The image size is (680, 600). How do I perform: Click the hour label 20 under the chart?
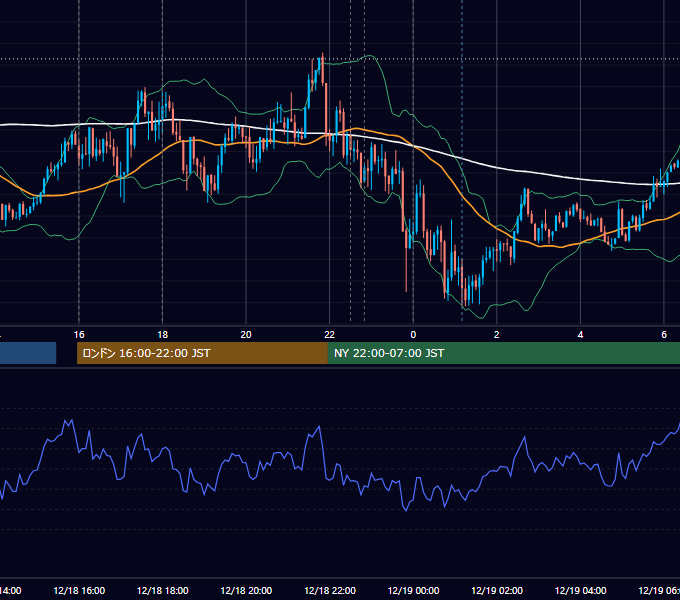tap(246, 335)
